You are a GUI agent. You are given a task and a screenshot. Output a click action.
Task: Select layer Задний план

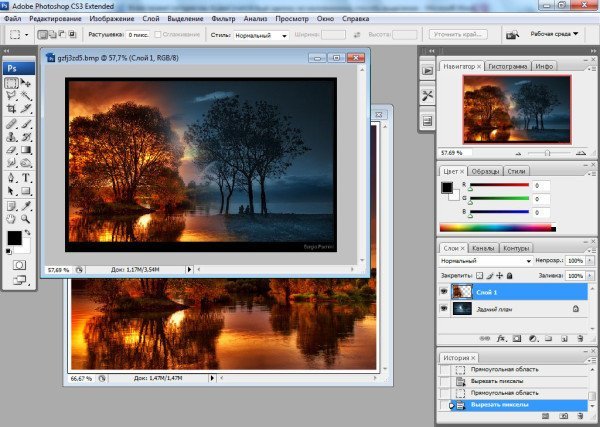tap(512, 308)
